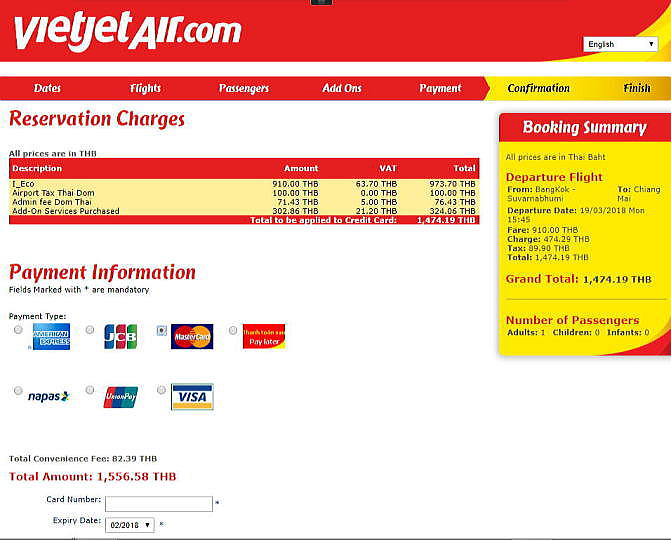Click the VAT column header

click(388, 168)
